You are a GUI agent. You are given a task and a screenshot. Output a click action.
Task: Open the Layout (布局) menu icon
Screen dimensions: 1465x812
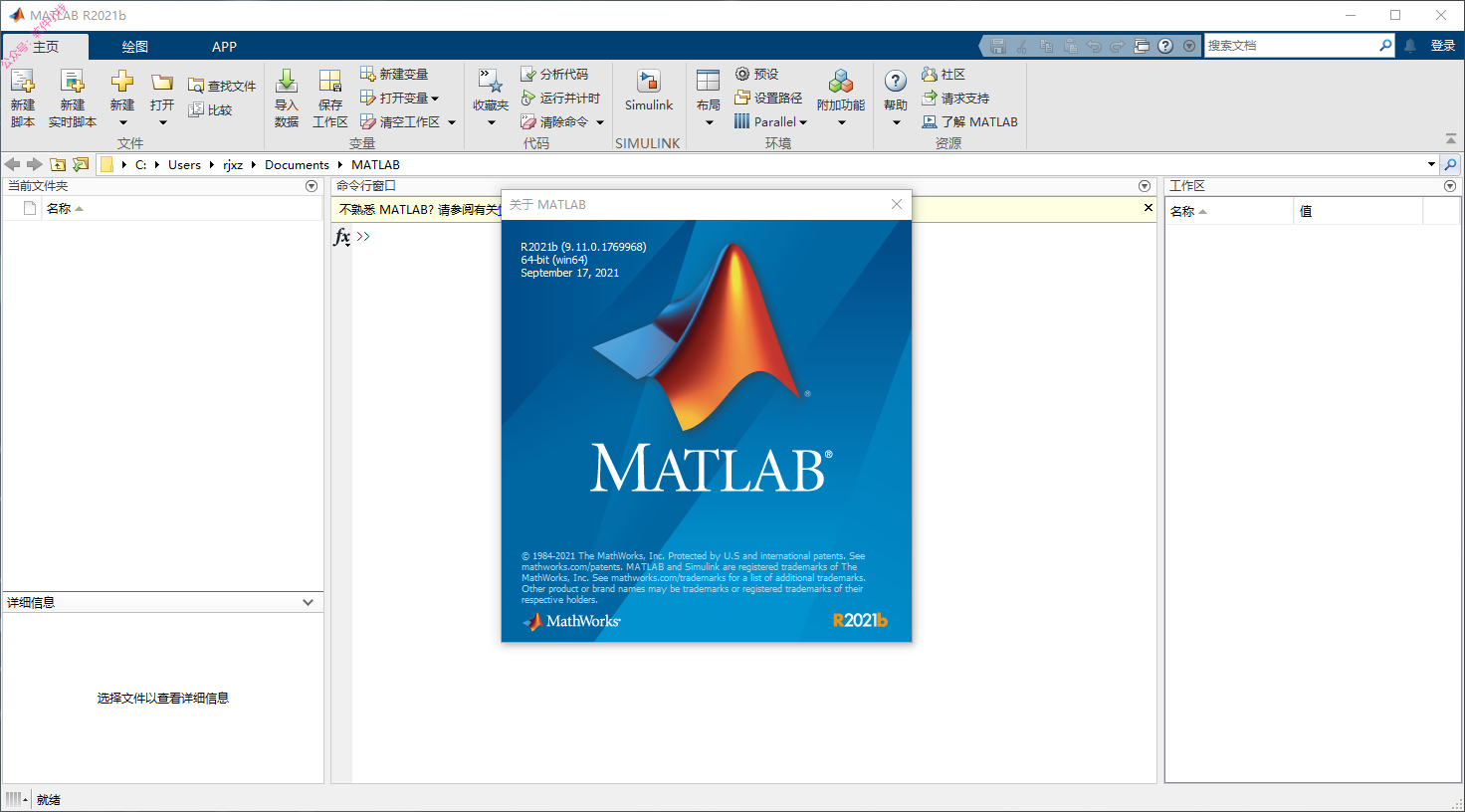pyautogui.click(x=709, y=82)
